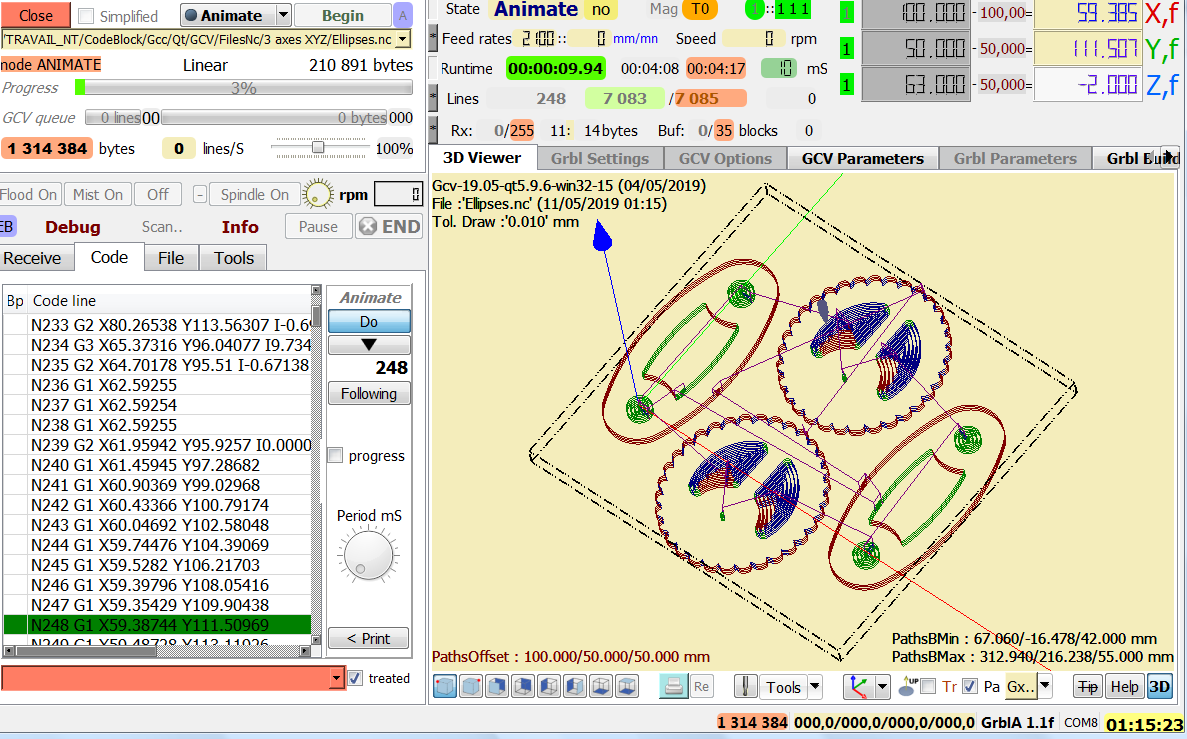Click the Re refresh button
The width and height of the screenshot is (1187, 739).
click(701, 687)
